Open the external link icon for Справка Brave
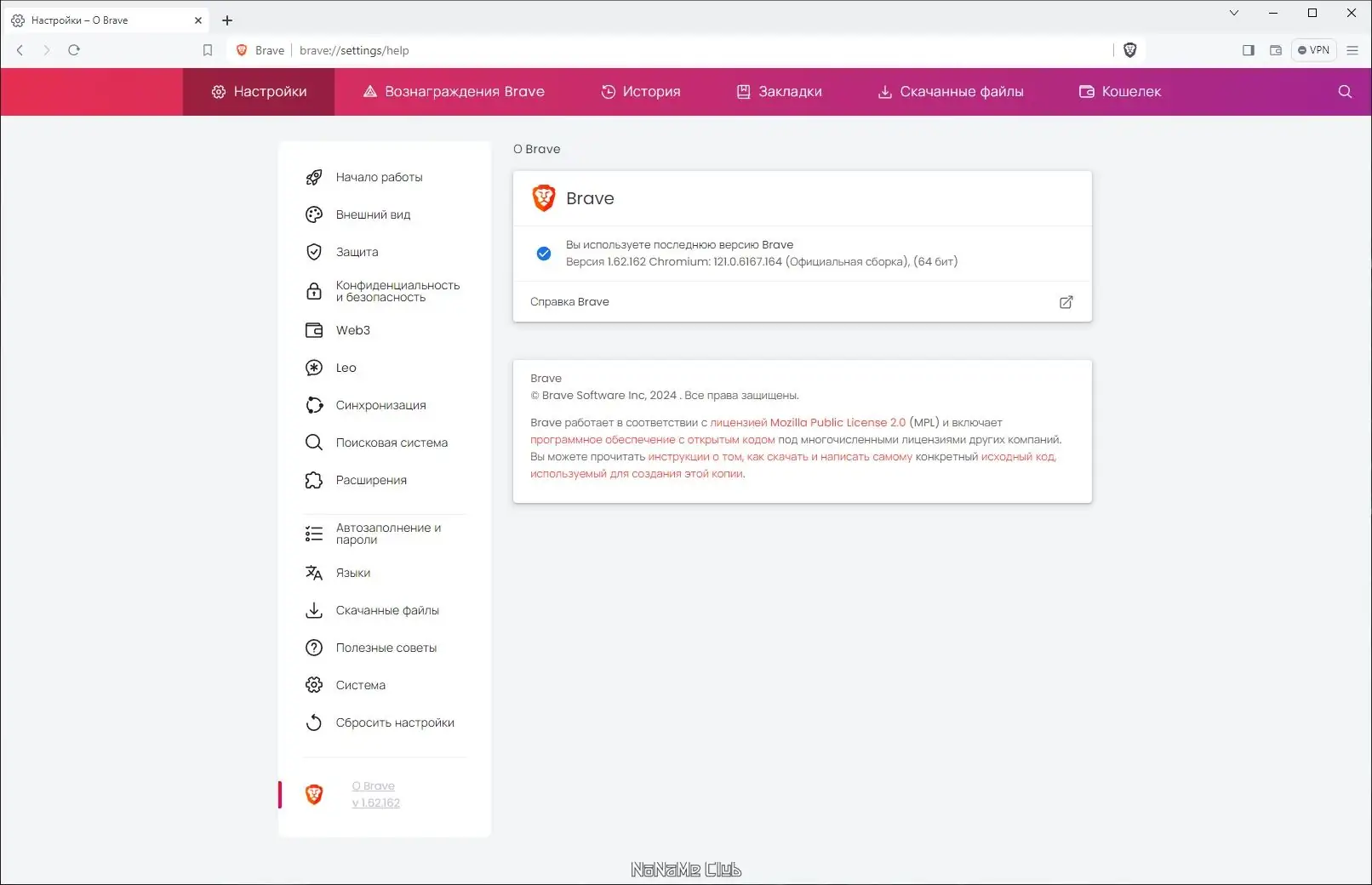 click(1066, 302)
